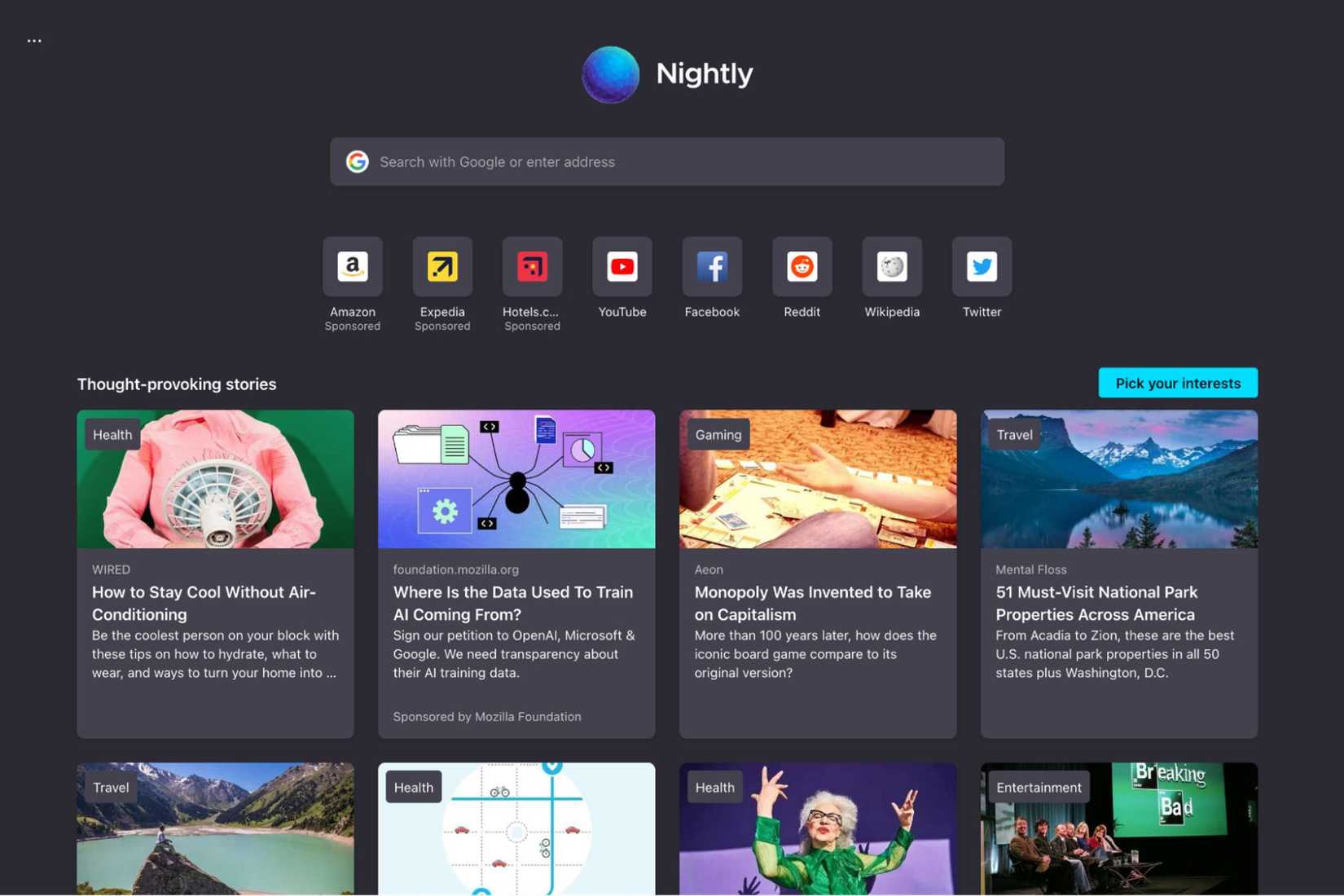The image size is (1344, 896).
Task: Open YouTube from the shortcuts row
Action: (x=621, y=266)
